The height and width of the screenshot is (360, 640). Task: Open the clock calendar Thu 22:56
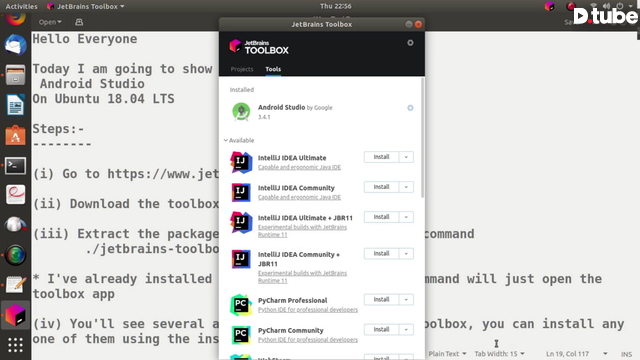pos(336,6)
